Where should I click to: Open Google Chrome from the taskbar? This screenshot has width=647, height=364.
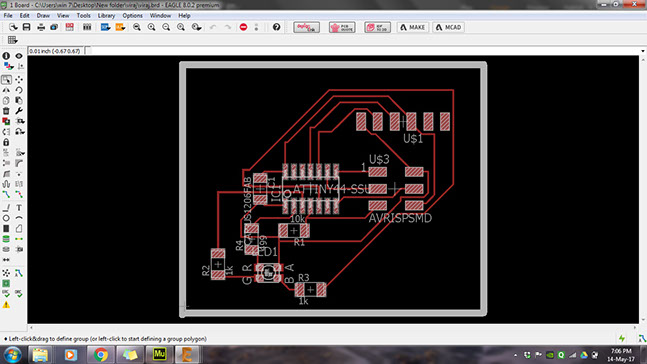pyautogui.click(x=100, y=355)
